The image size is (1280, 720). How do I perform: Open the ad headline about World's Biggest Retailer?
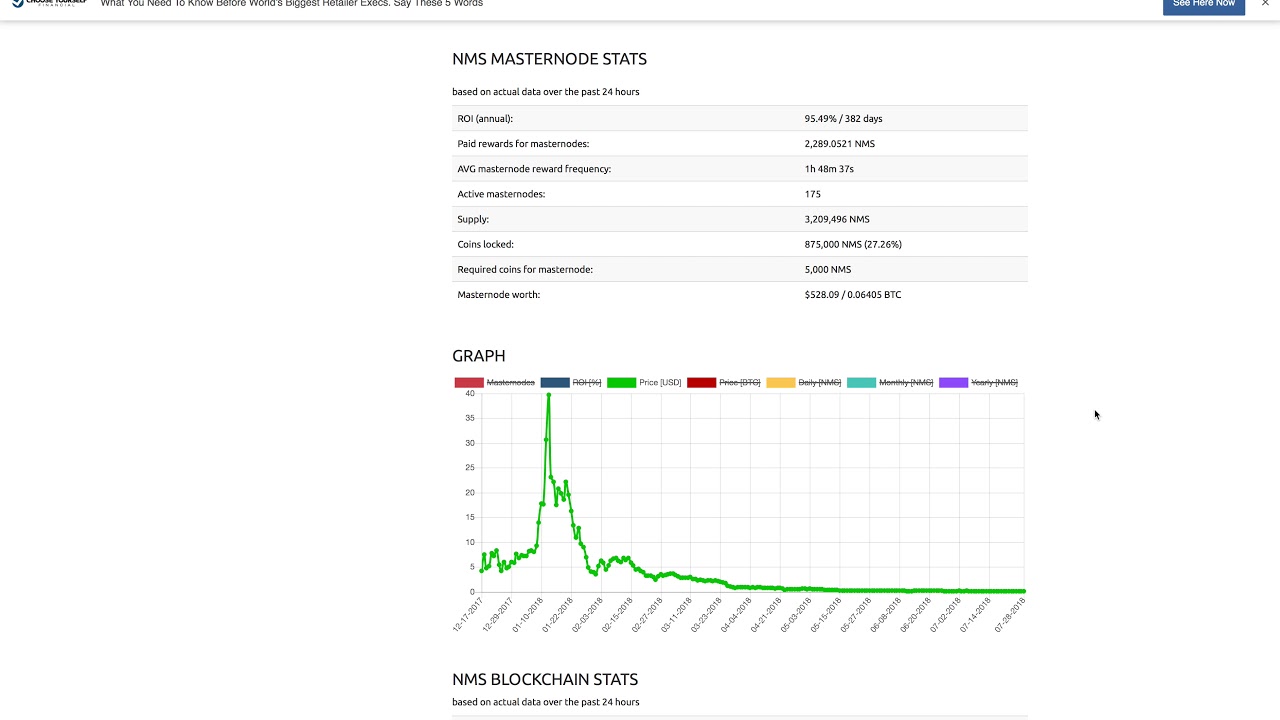[x=291, y=4]
